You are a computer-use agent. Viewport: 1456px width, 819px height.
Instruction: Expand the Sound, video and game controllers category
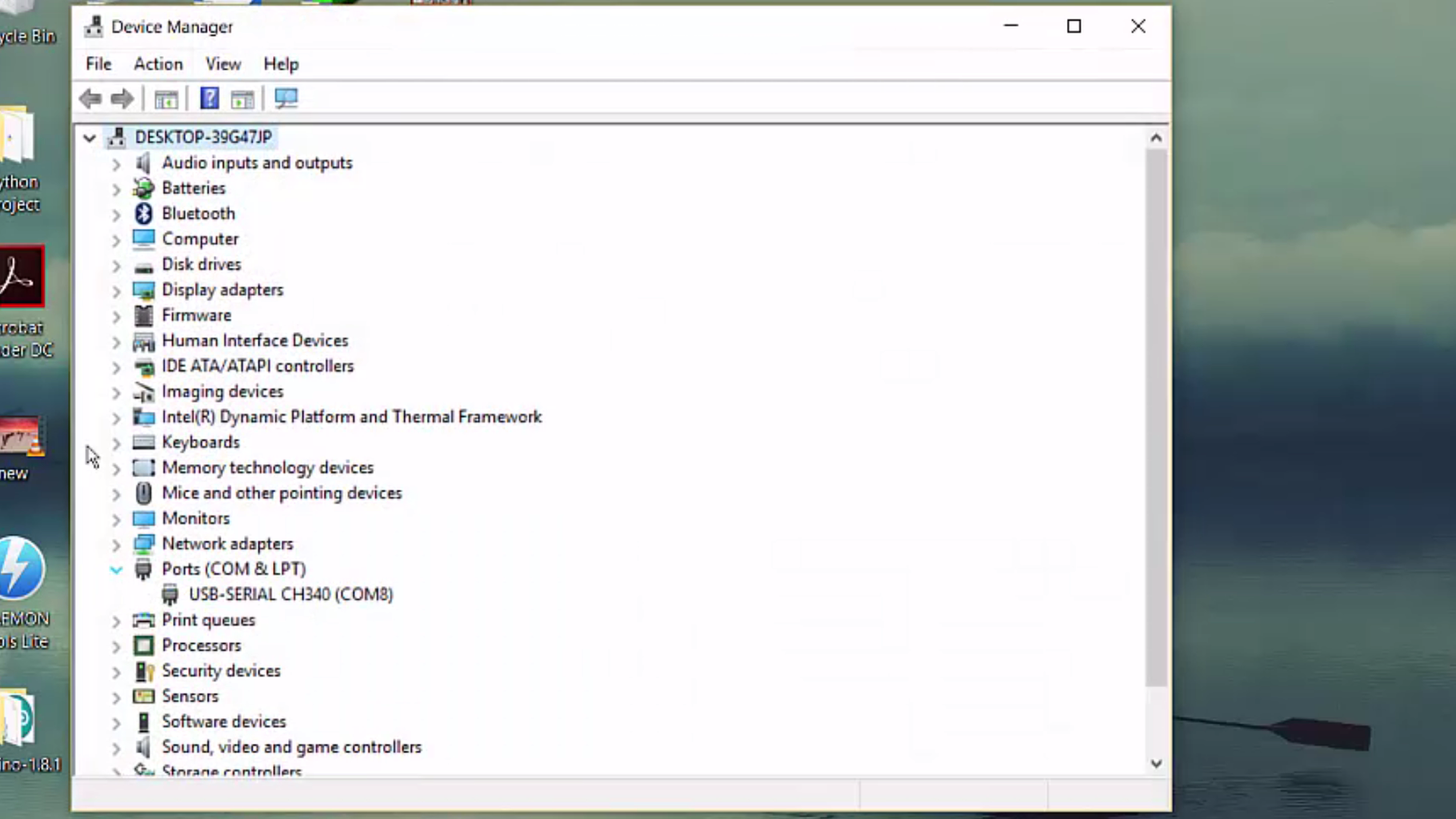coord(116,747)
